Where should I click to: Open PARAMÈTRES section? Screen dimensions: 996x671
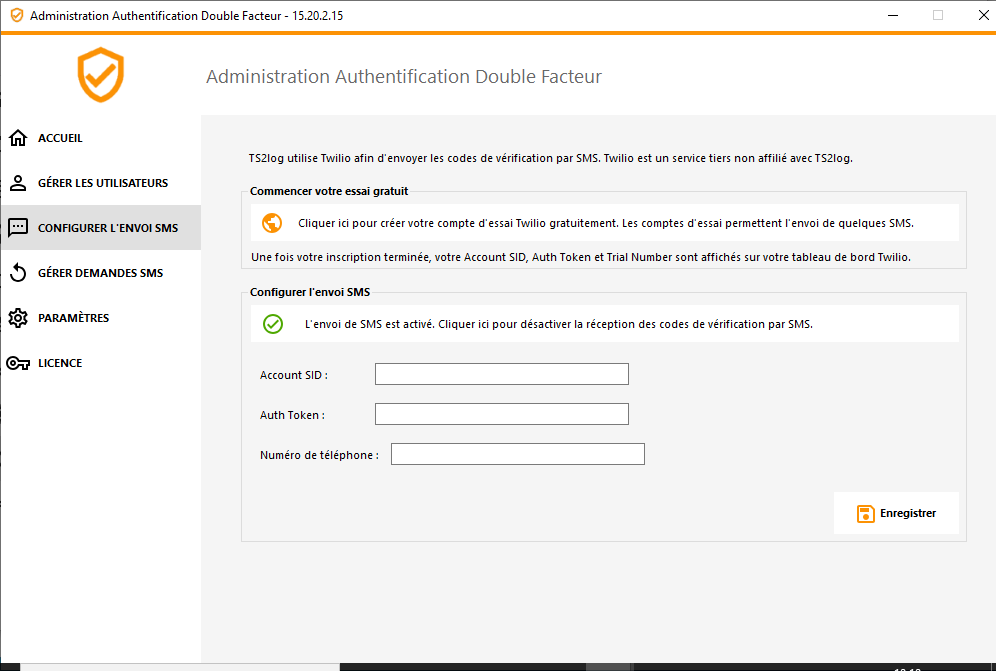click(x=100, y=318)
